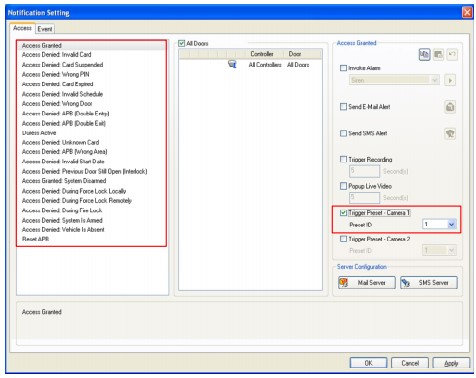Click the paste settings icon beside copy
476x378 pixels.
point(438,54)
